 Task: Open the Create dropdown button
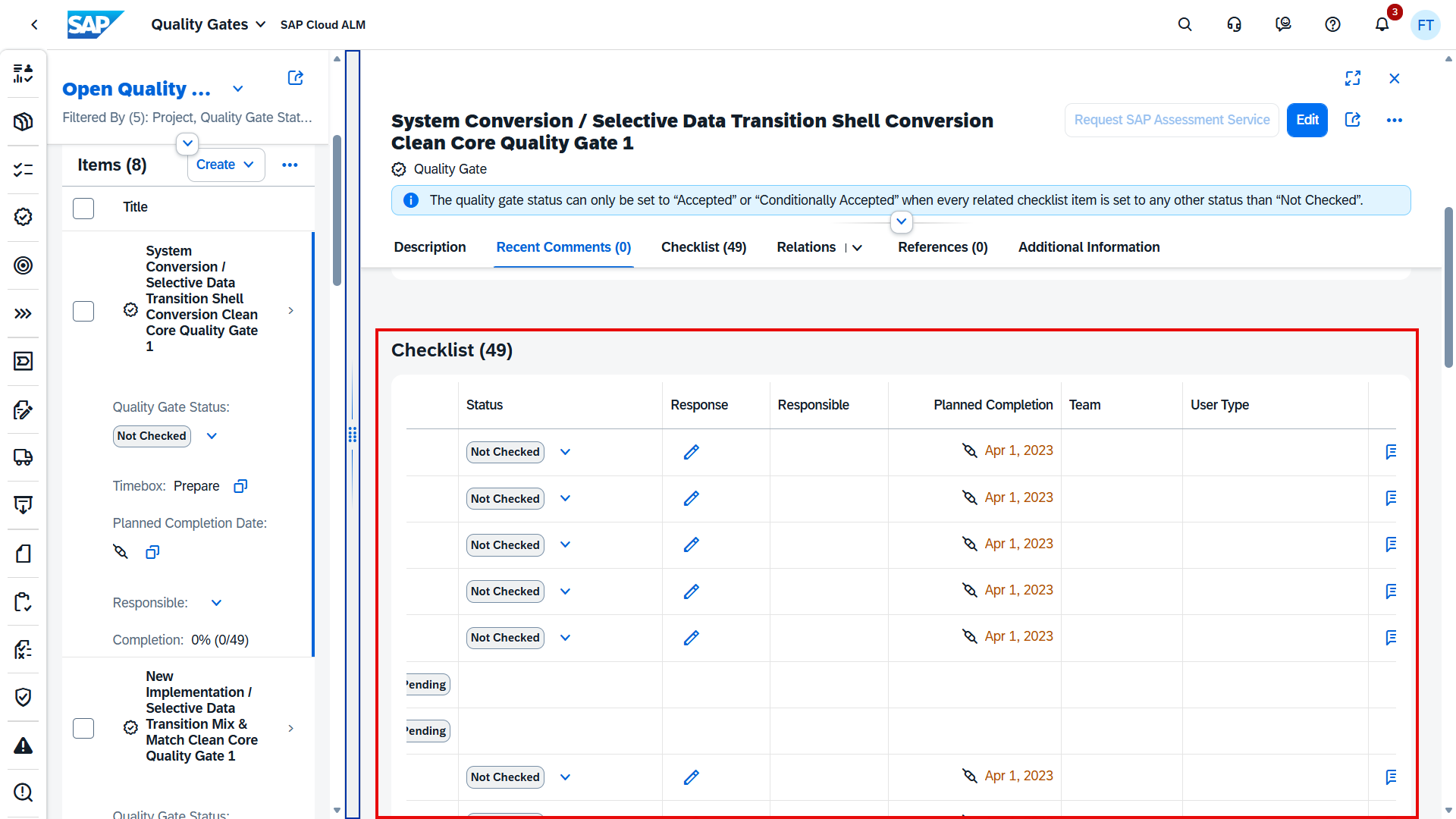click(225, 165)
